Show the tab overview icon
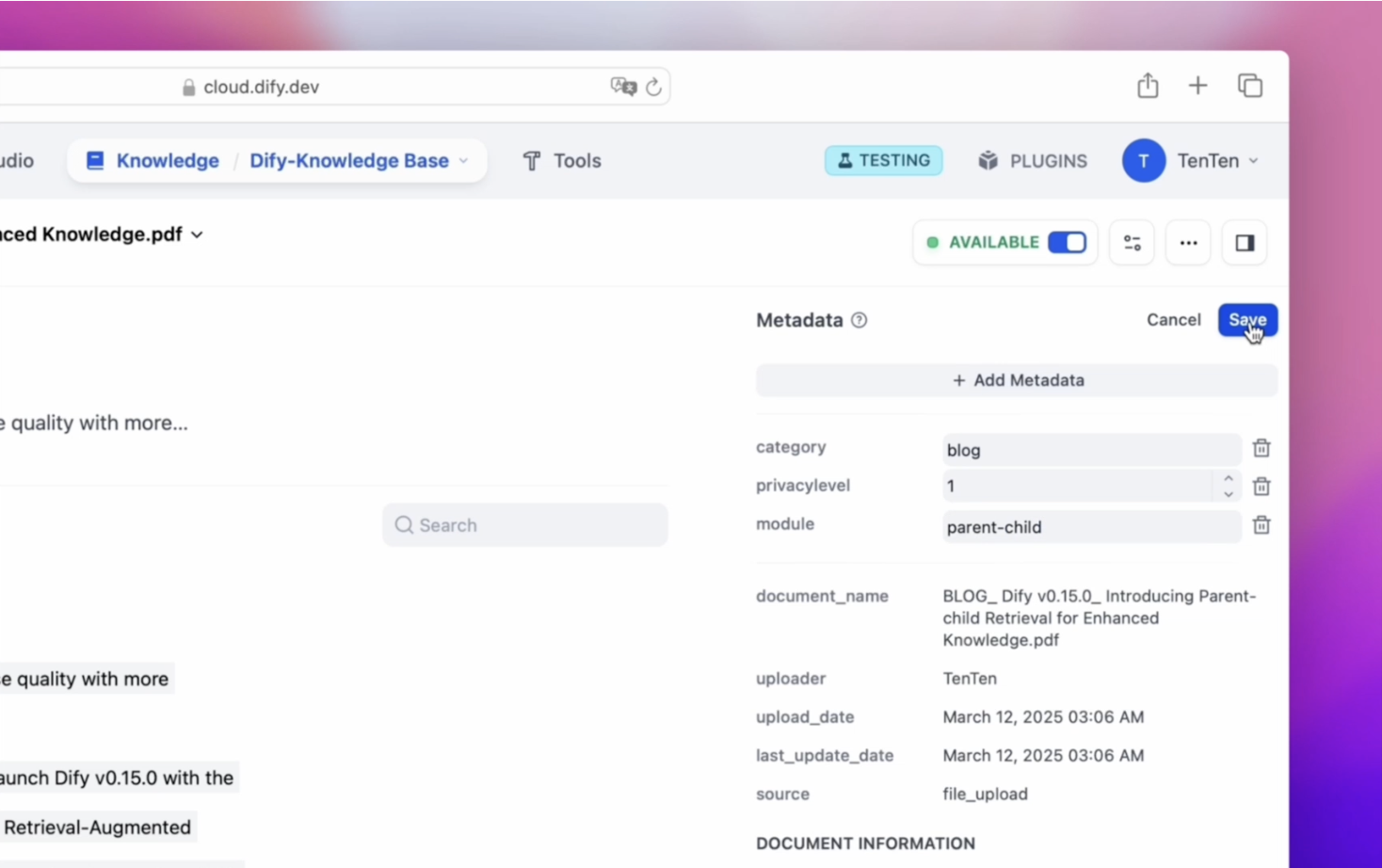 1250,86
